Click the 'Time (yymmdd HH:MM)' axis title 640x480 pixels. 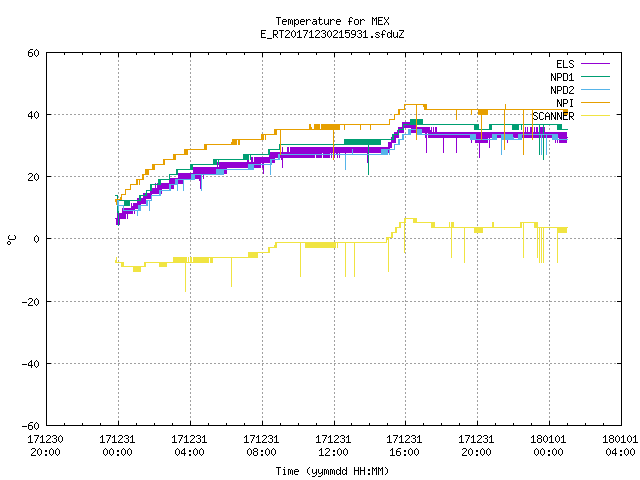coord(332,471)
